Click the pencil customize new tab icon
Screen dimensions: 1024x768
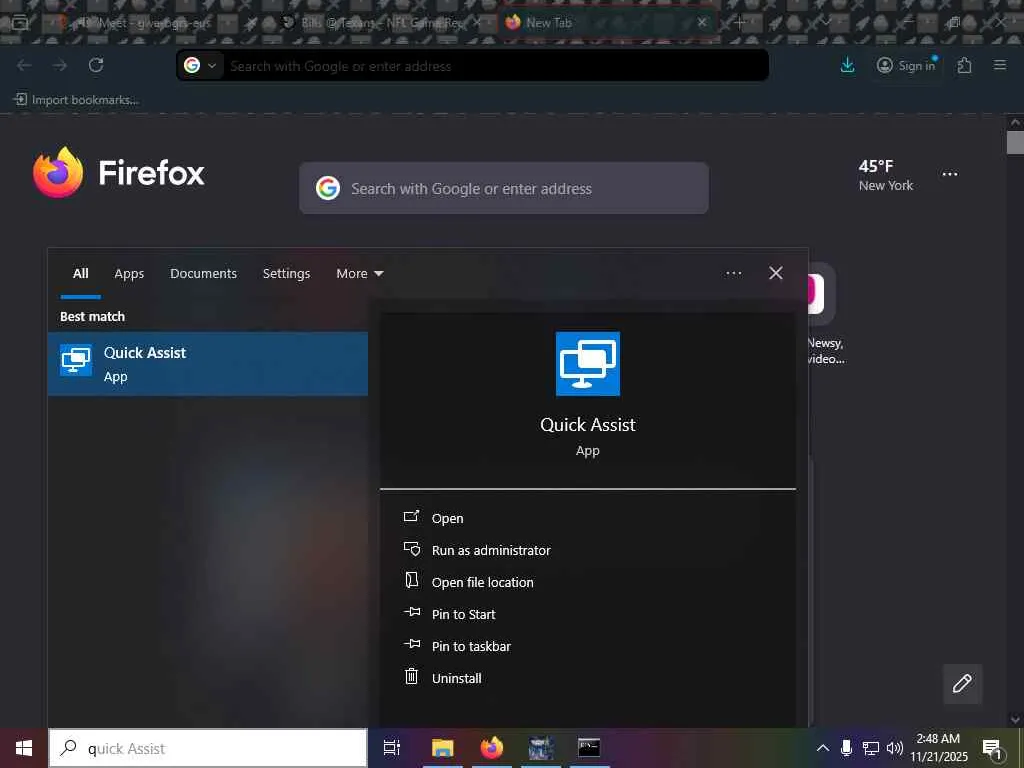pos(961,683)
